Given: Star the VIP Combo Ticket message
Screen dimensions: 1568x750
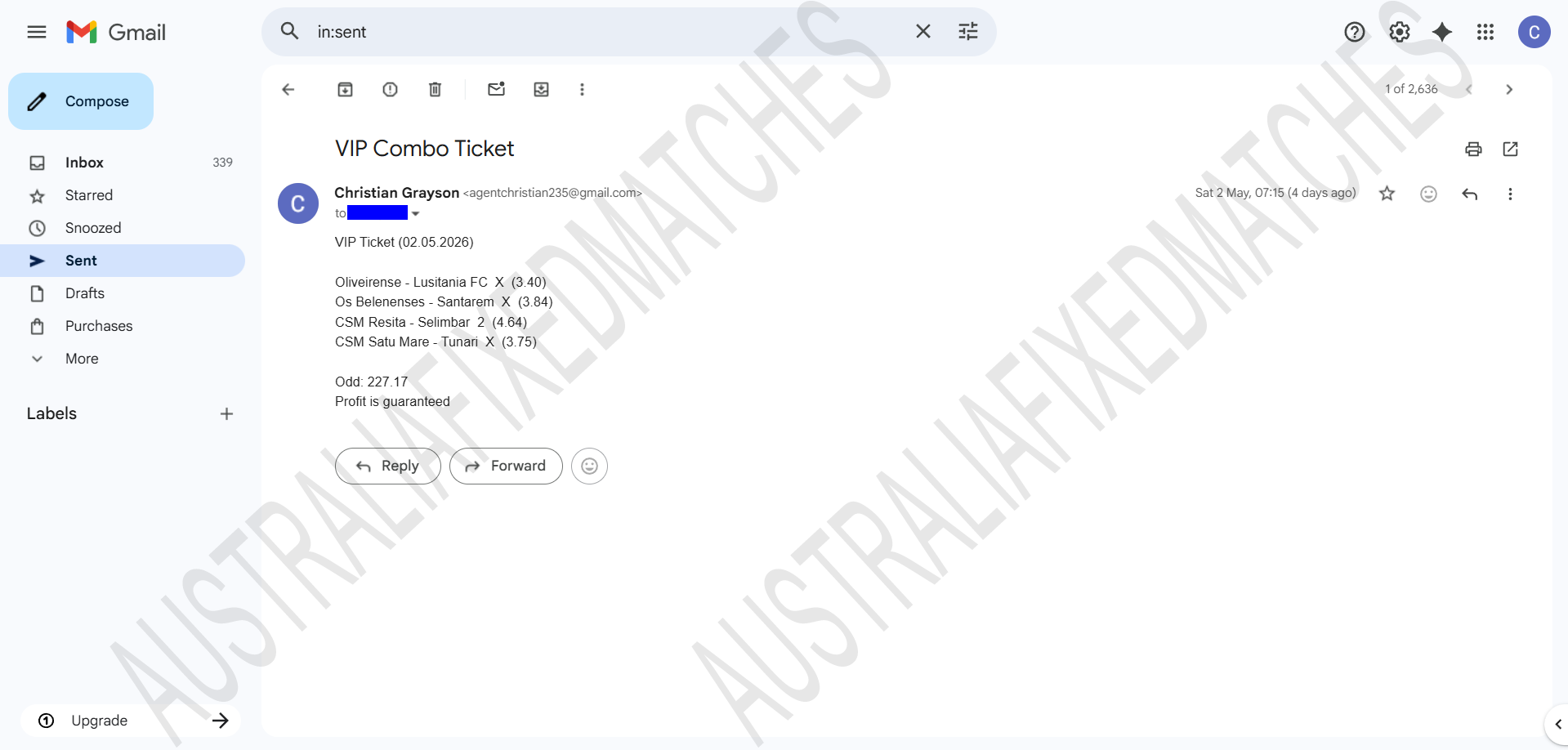Looking at the screenshot, I should (x=1387, y=194).
